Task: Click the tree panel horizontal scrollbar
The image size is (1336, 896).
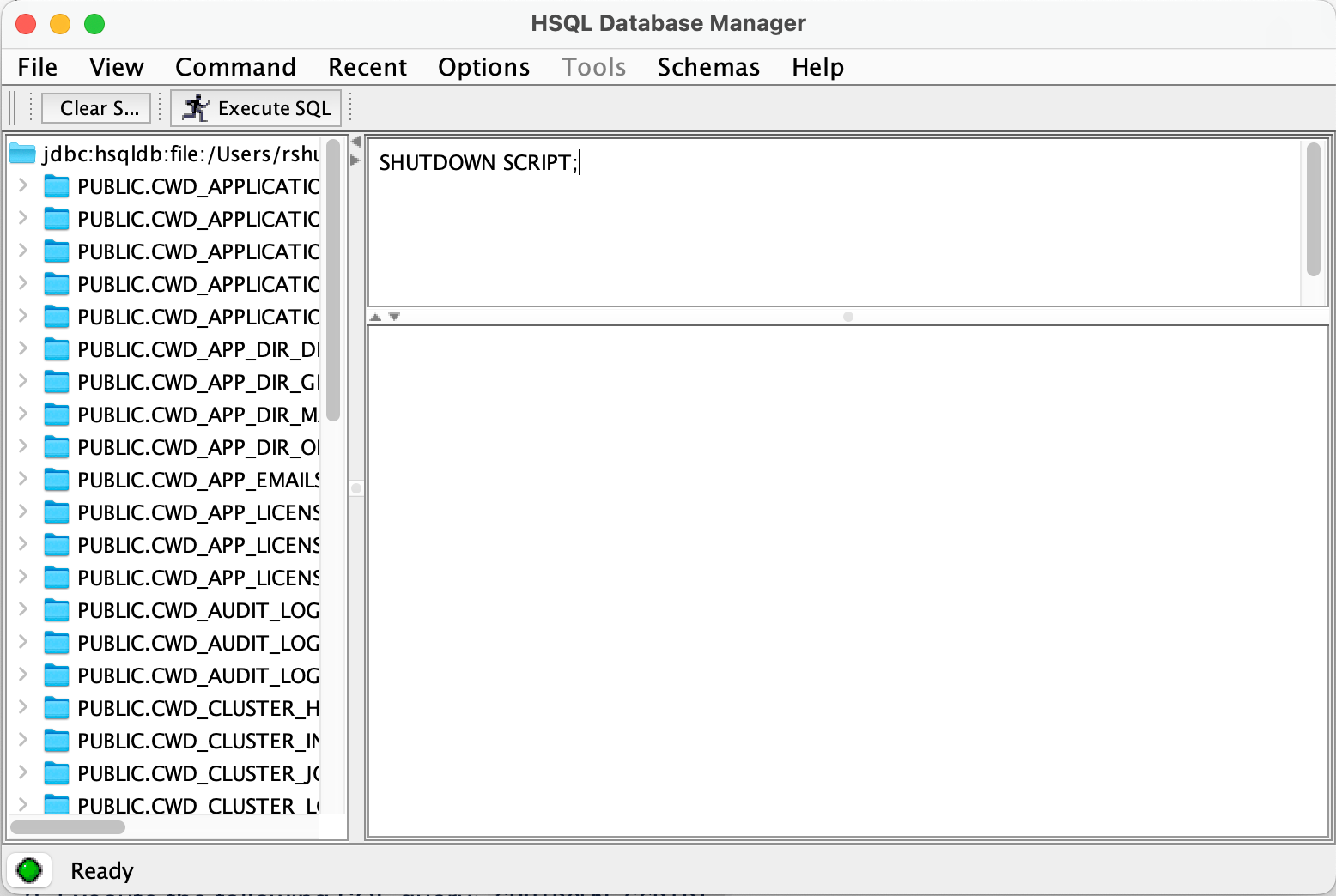Action: click(68, 827)
